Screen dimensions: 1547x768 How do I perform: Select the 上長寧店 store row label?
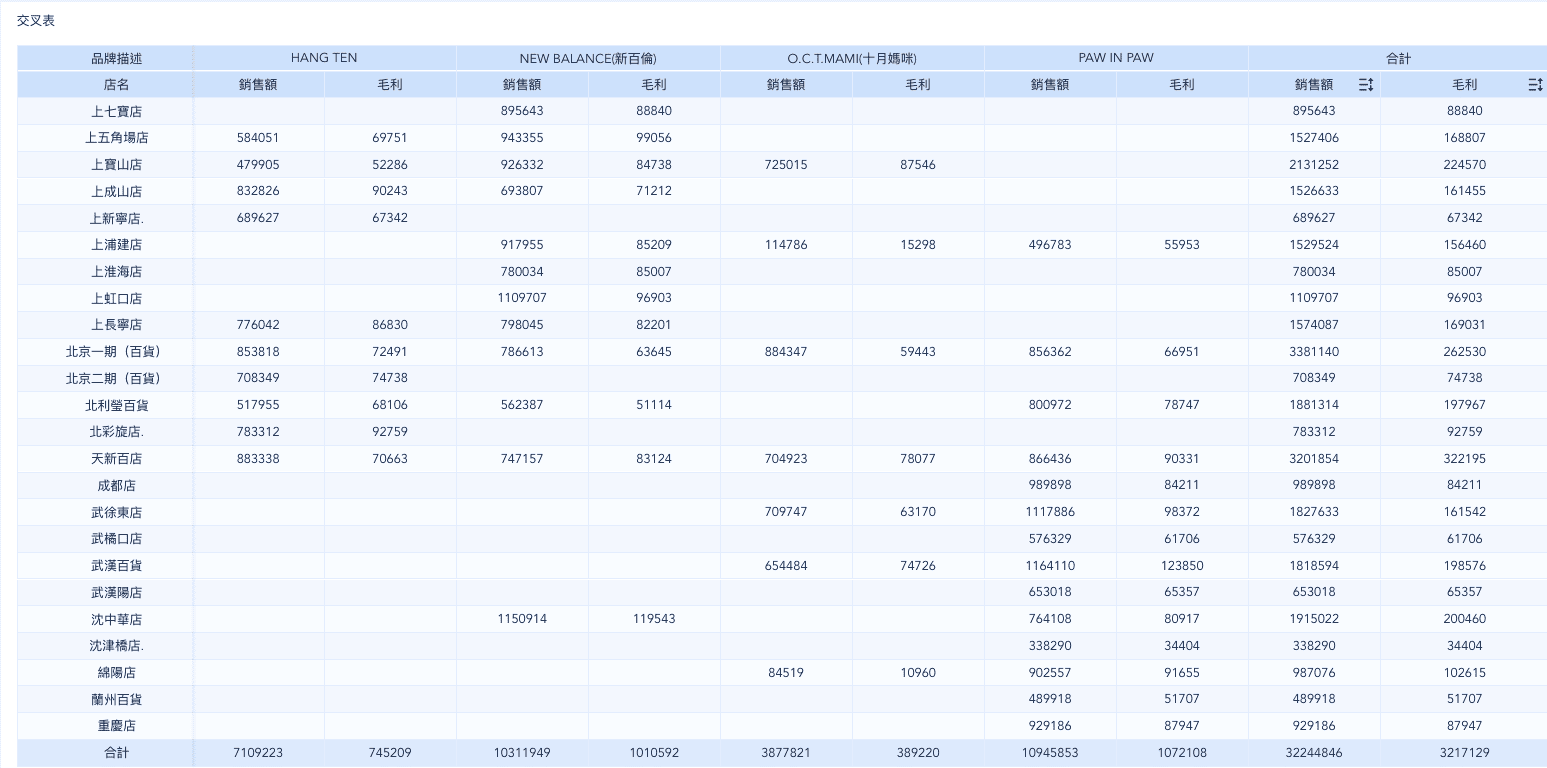[x=117, y=325]
